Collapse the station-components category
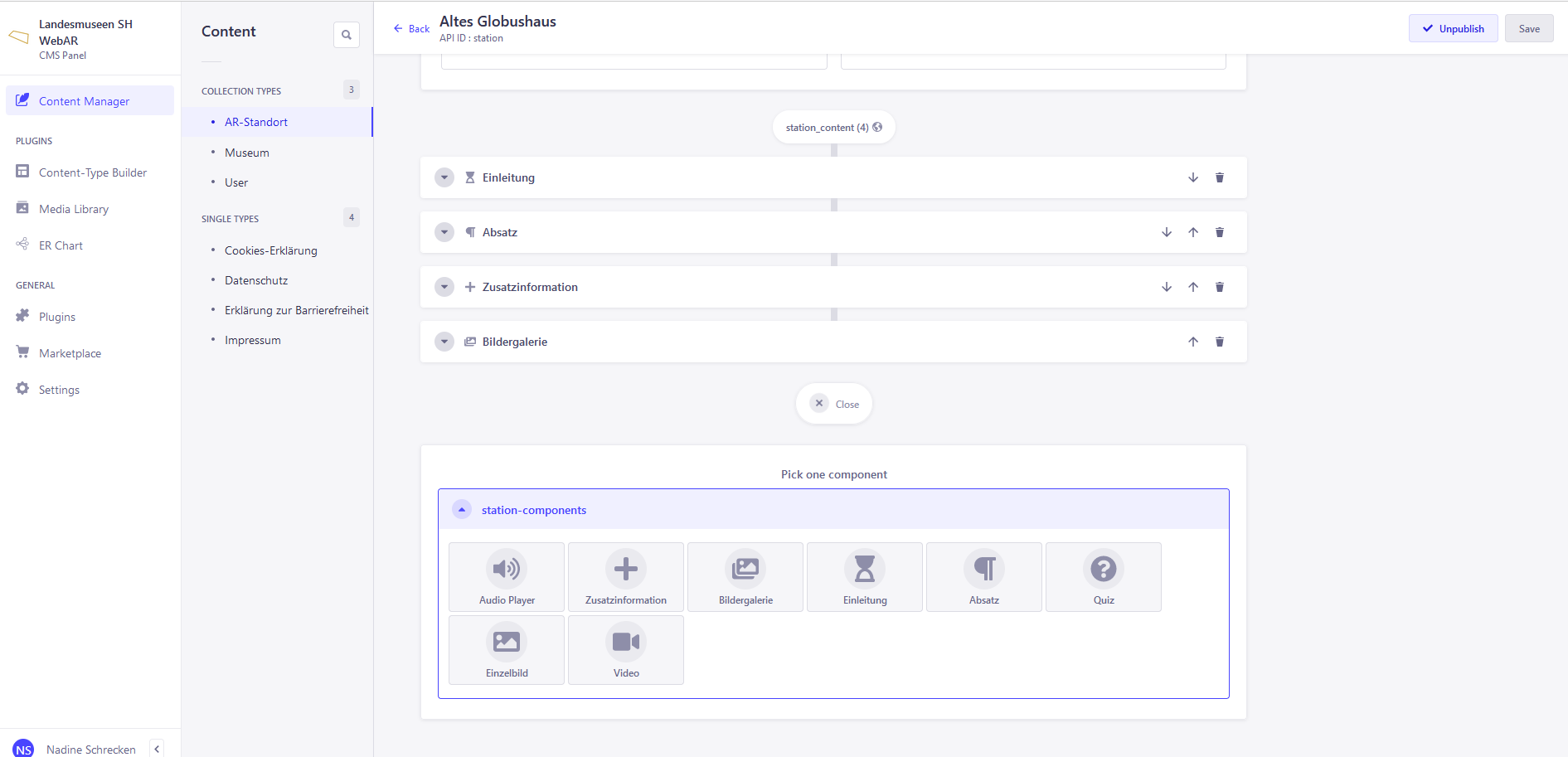The height and width of the screenshot is (757, 1568). pos(462,510)
